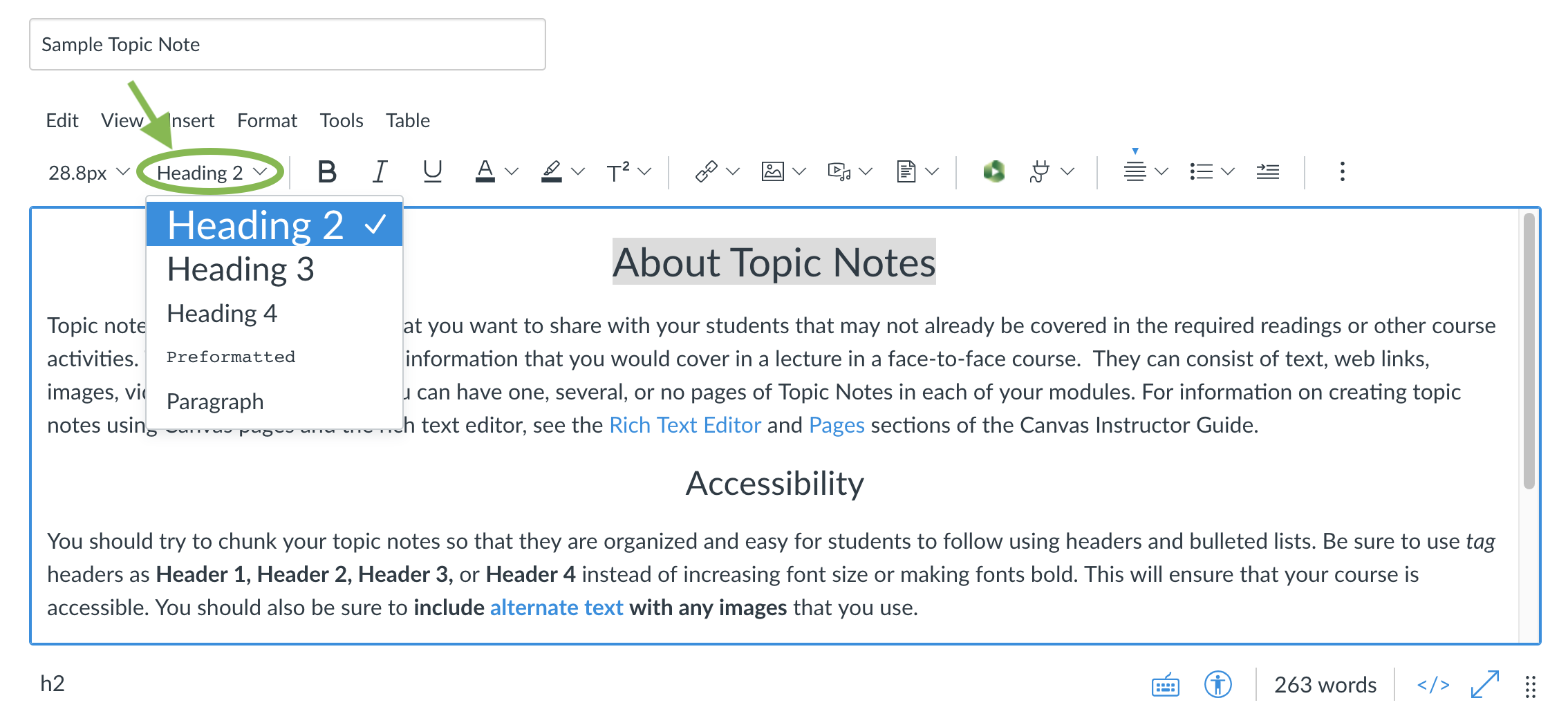Open the Format menu
The width and height of the screenshot is (1568, 716).
pyautogui.click(x=267, y=121)
